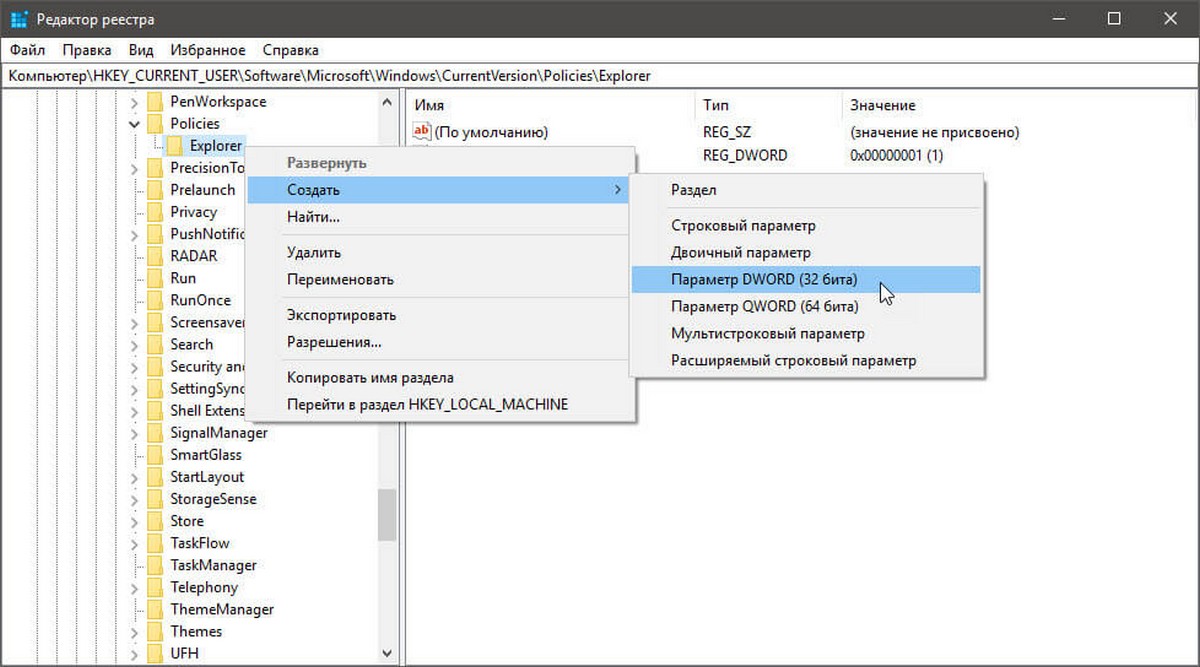Expand the PushNotific node arrow
Image resolution: width=1200 pixels, height=667 pixels.
134,234
